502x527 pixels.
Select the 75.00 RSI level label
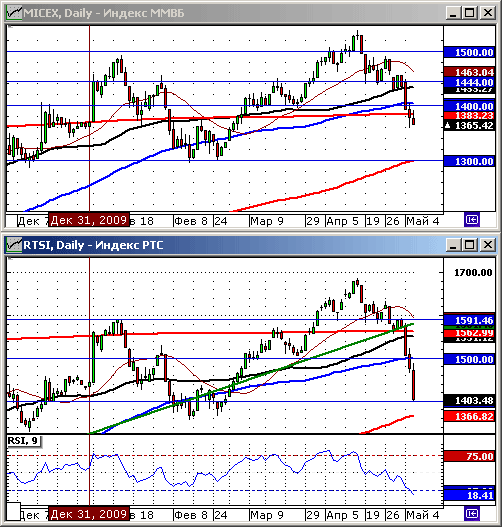469,456
